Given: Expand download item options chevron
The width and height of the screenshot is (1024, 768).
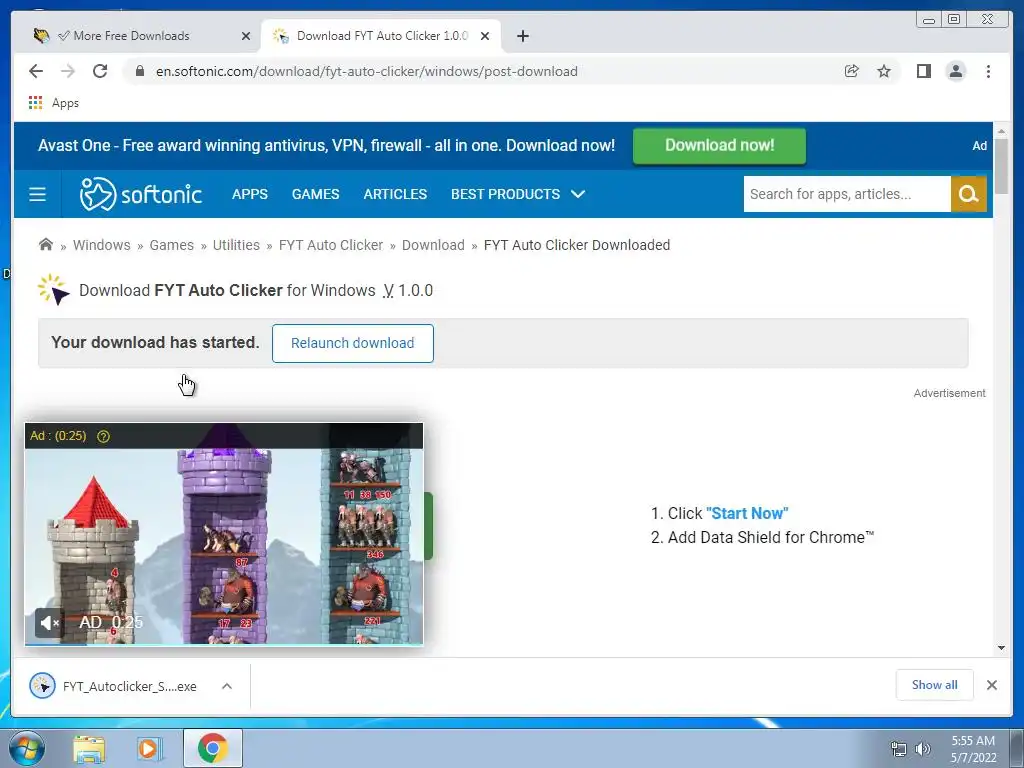Looking at the screenshot, I should point(227,686).
